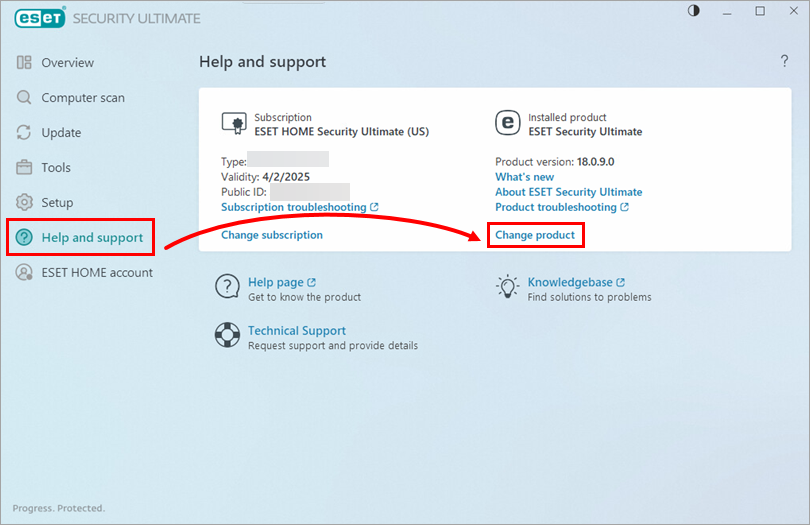Viewport: 810px width, 525px height.
Task: Click the Change subscription link
Action: tap(272, 235)
